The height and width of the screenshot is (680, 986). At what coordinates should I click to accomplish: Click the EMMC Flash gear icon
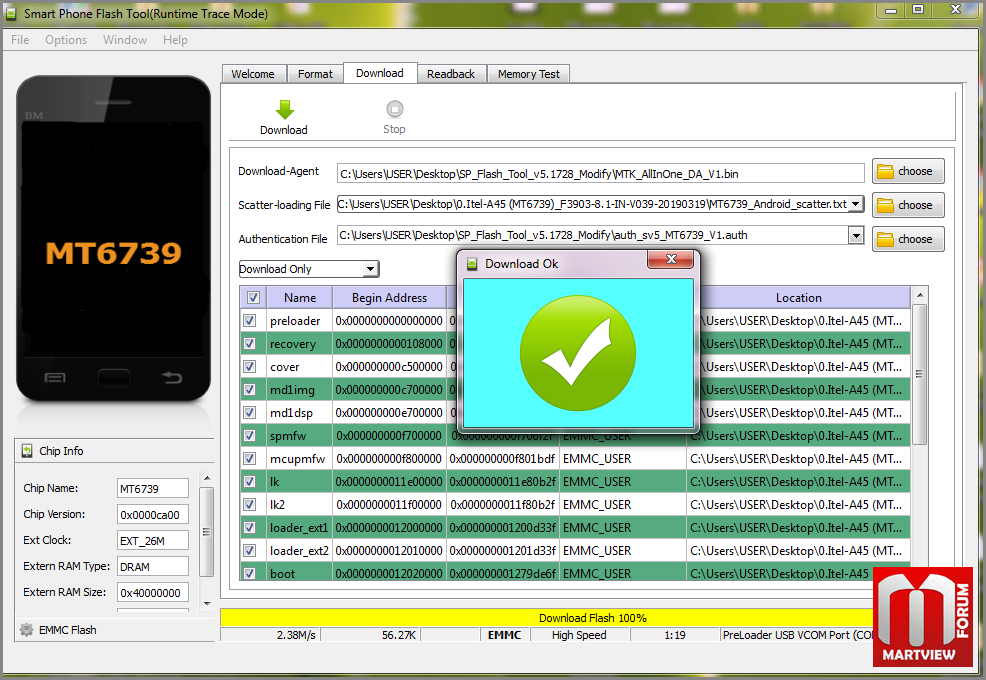[26, 630]
